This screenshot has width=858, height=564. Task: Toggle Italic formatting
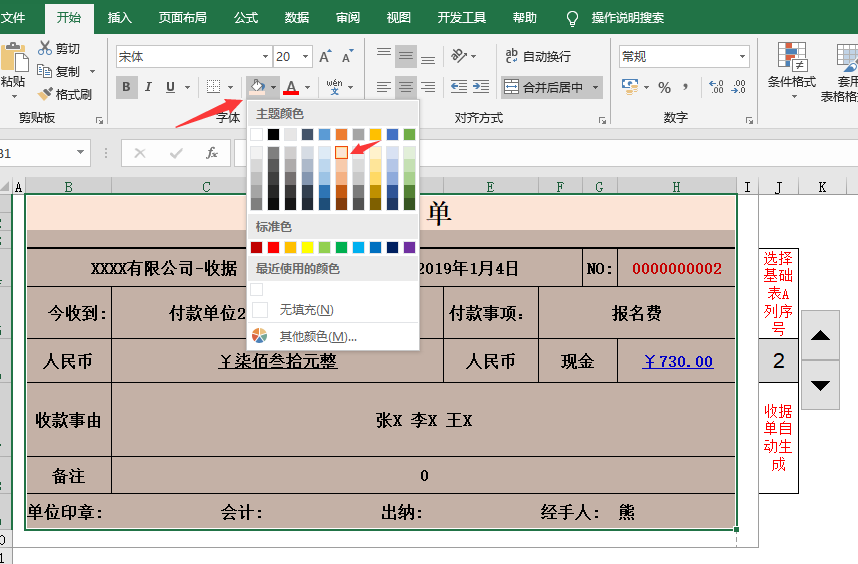tap(148, 87)
